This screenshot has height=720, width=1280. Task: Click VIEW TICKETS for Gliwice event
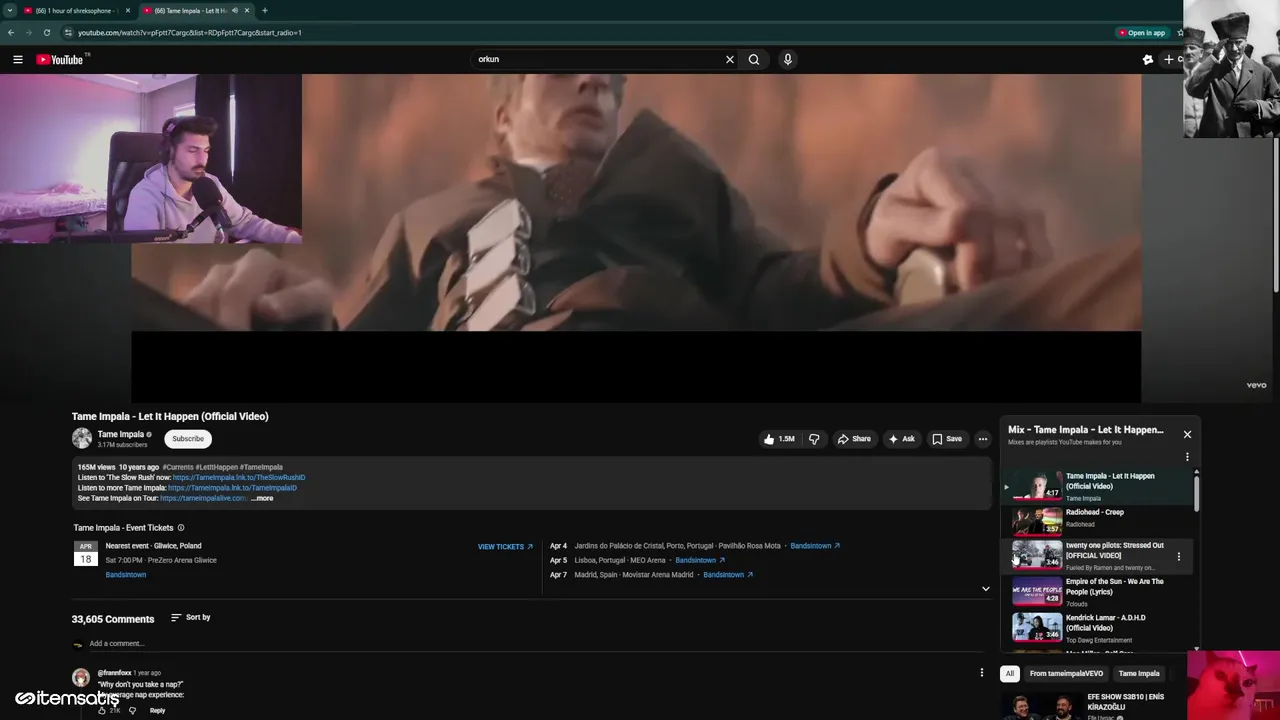click(506, 547)
